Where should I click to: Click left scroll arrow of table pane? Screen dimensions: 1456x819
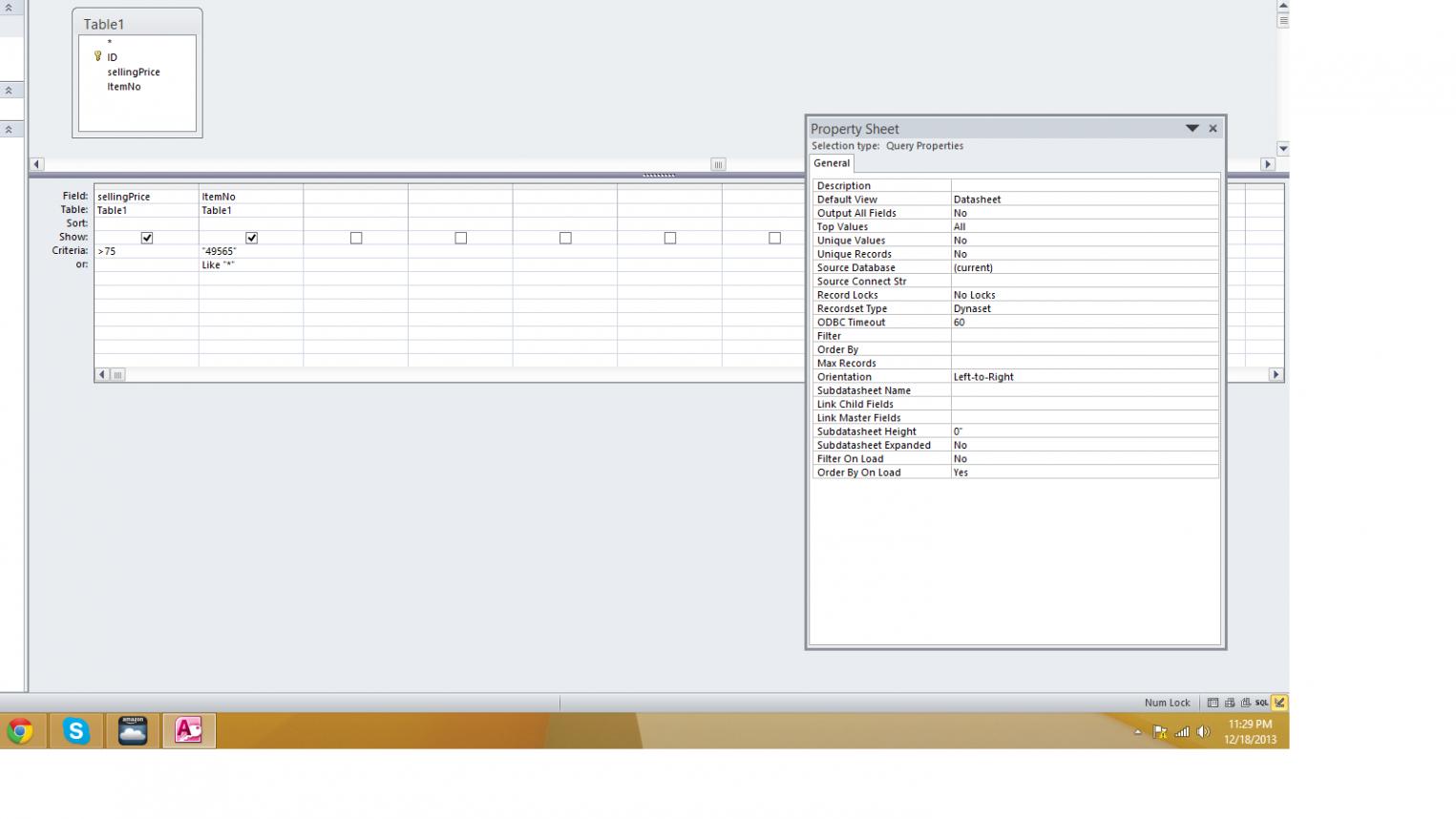pos(37,164)
